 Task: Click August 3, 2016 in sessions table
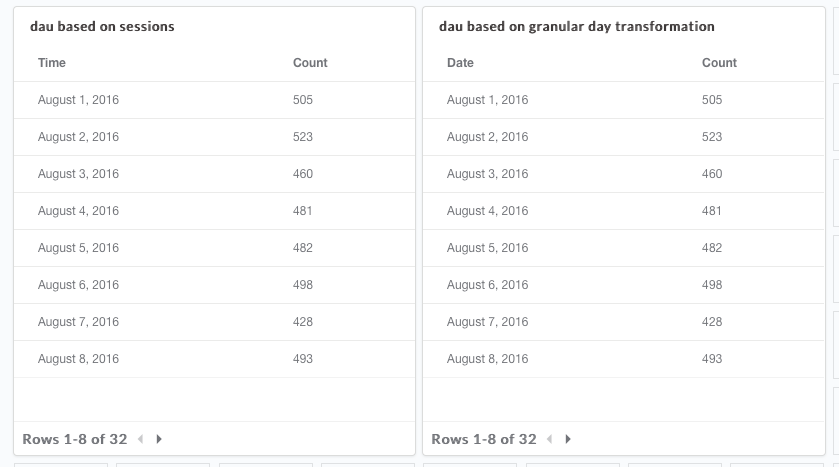coord(78,174)
